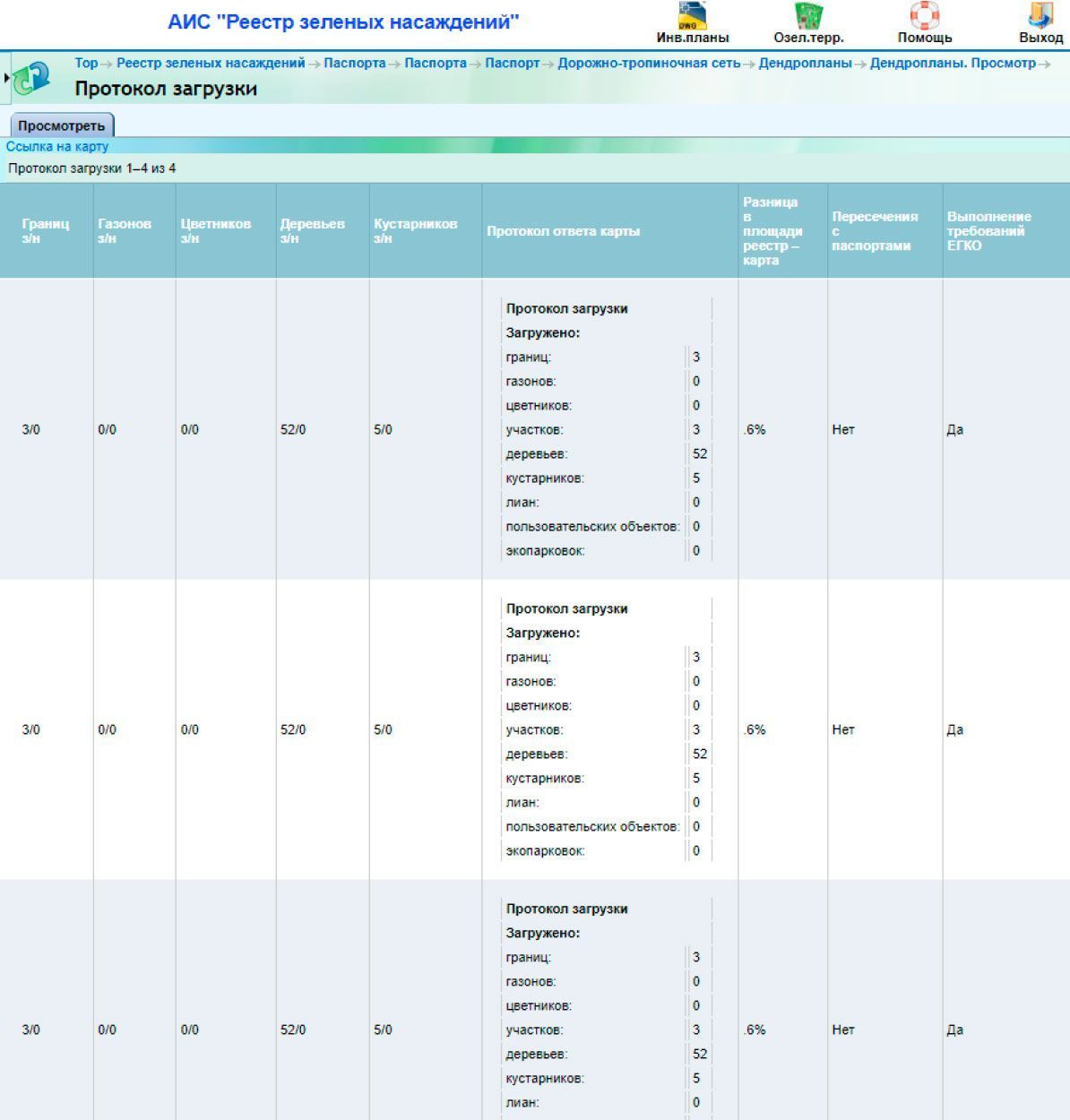Open Дендропланы breadcrumb link
The image size is (1070, 1120).
(805, 63)
